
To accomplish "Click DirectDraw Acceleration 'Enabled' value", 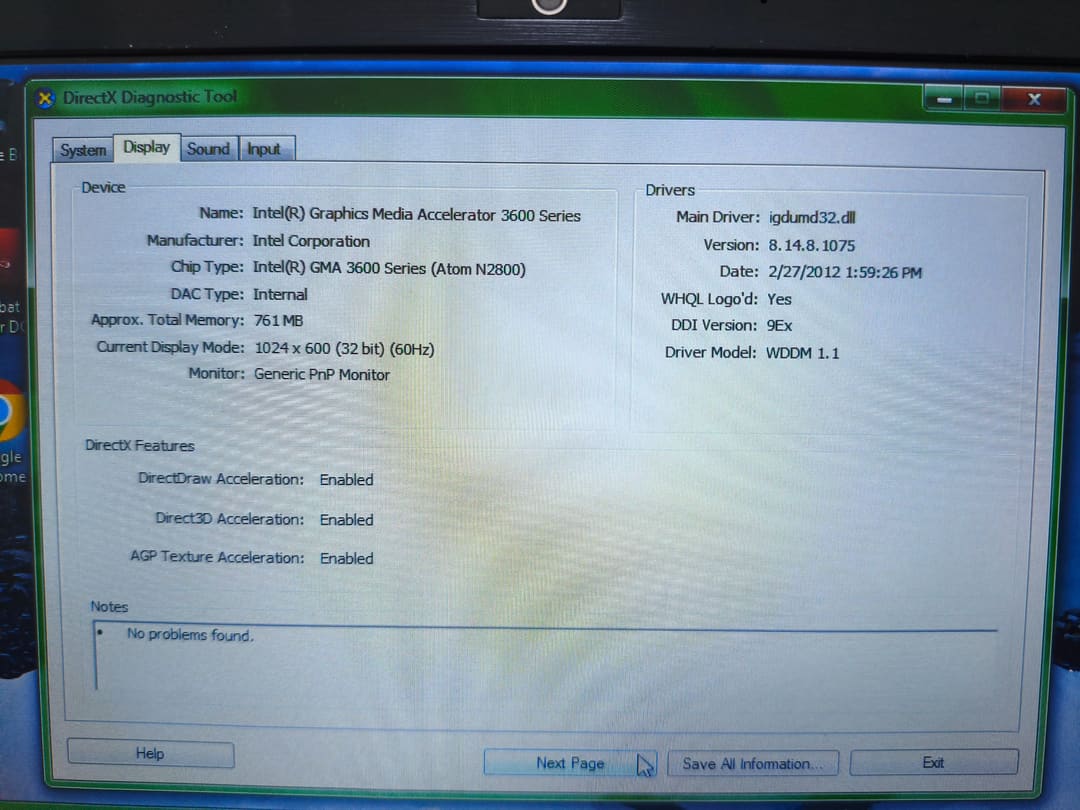I will [x=346, y=480].
